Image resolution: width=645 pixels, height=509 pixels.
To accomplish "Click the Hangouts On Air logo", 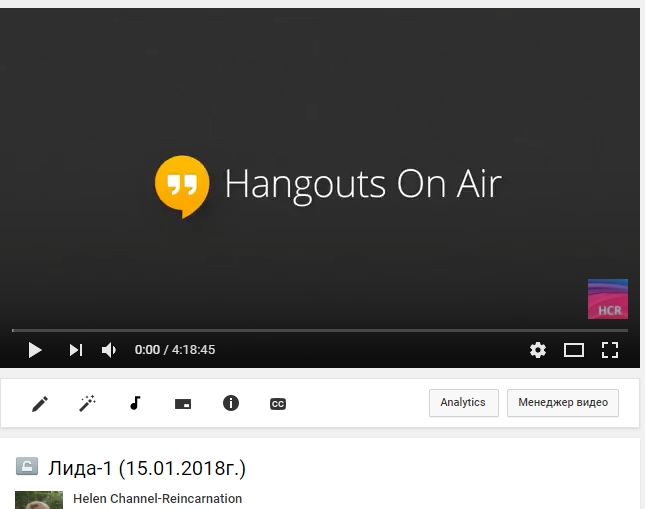I will point(182,186).
